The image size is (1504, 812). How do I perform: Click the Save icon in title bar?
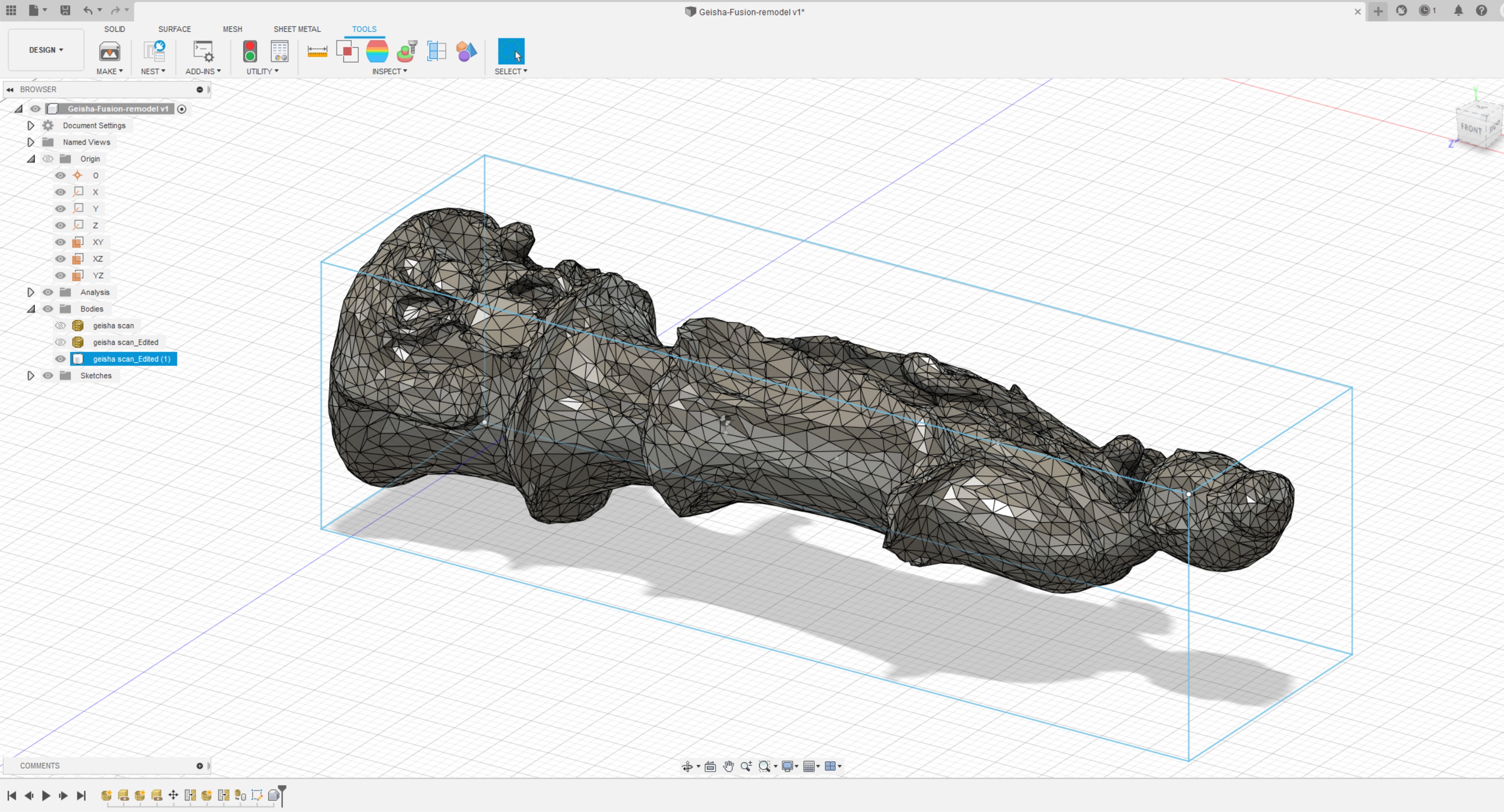(66, 10)
